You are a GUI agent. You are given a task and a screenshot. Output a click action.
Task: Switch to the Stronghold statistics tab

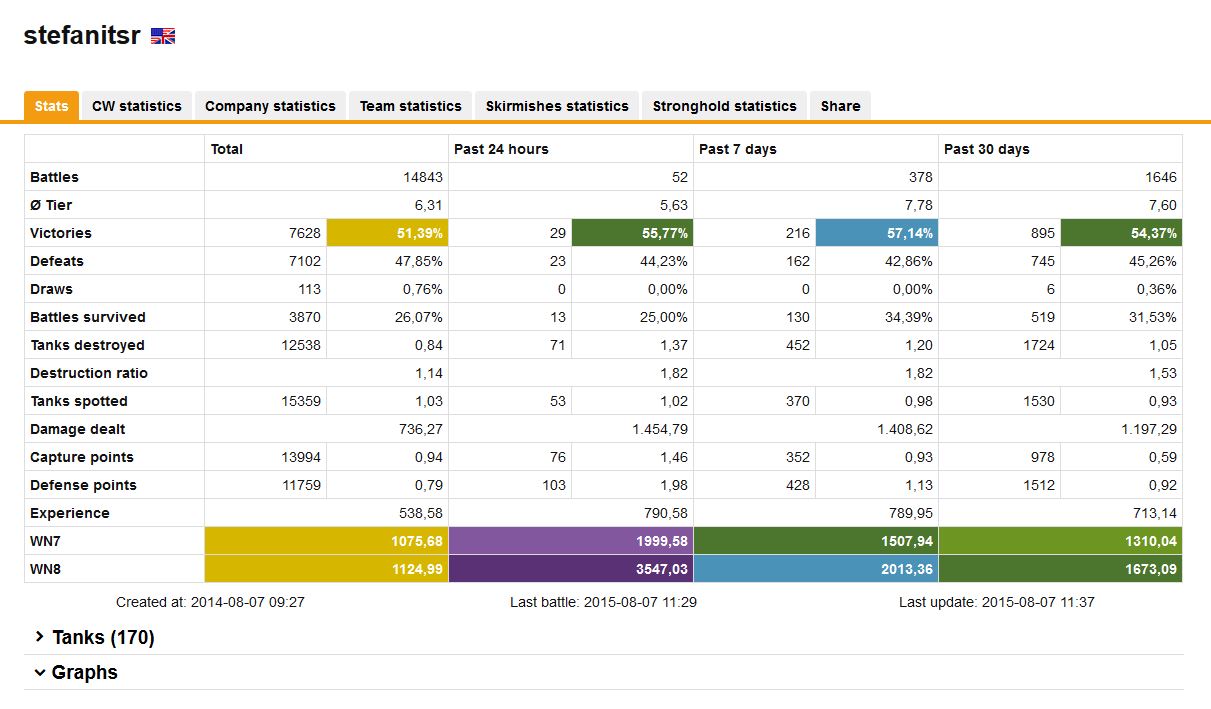tap(724, 106)
